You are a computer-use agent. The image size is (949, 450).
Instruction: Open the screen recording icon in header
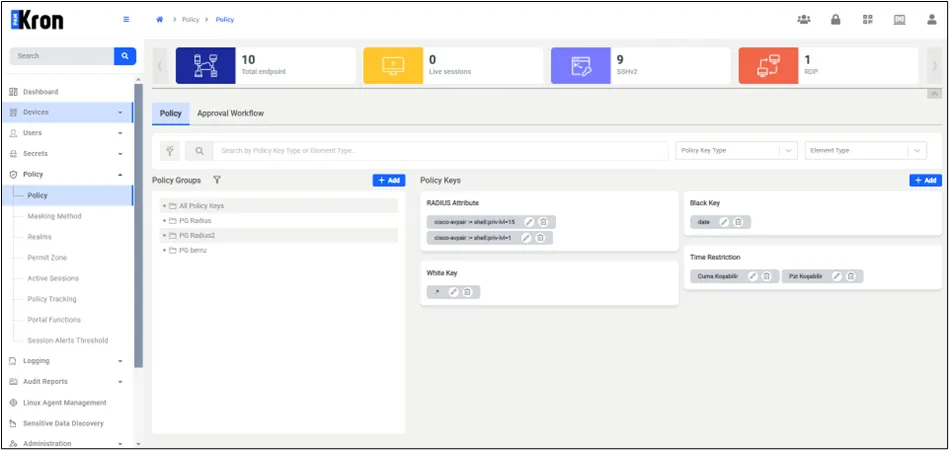900,19
